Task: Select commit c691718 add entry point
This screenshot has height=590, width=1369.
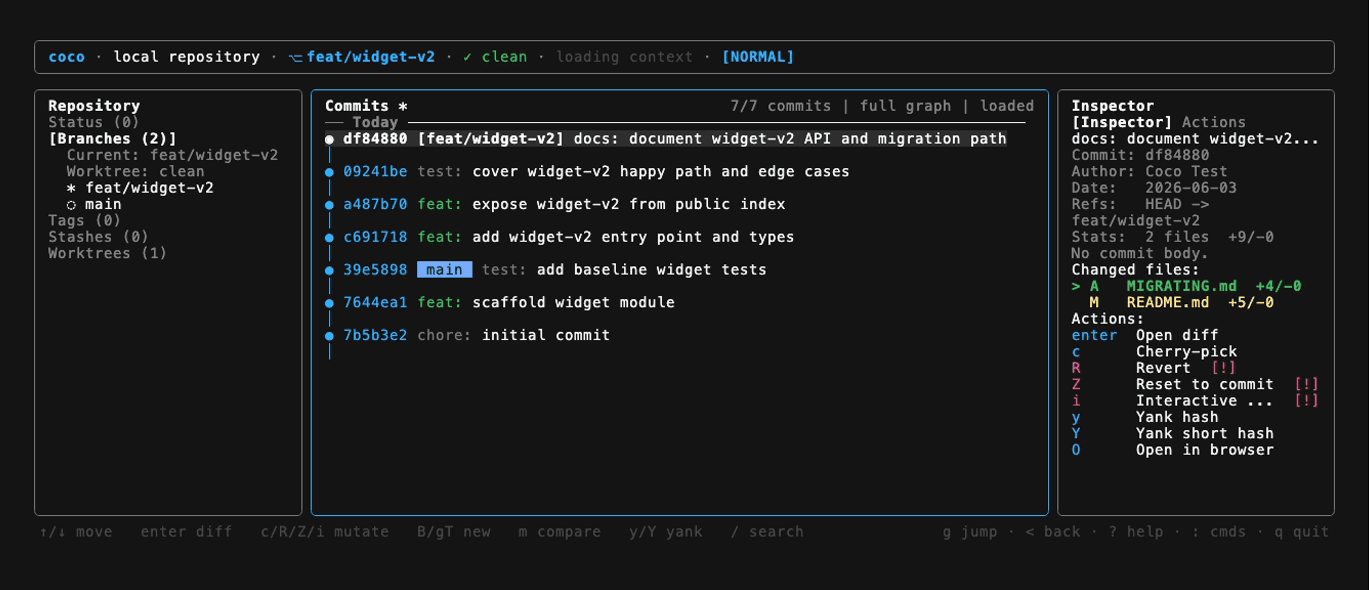Action: tap(559, 237)
